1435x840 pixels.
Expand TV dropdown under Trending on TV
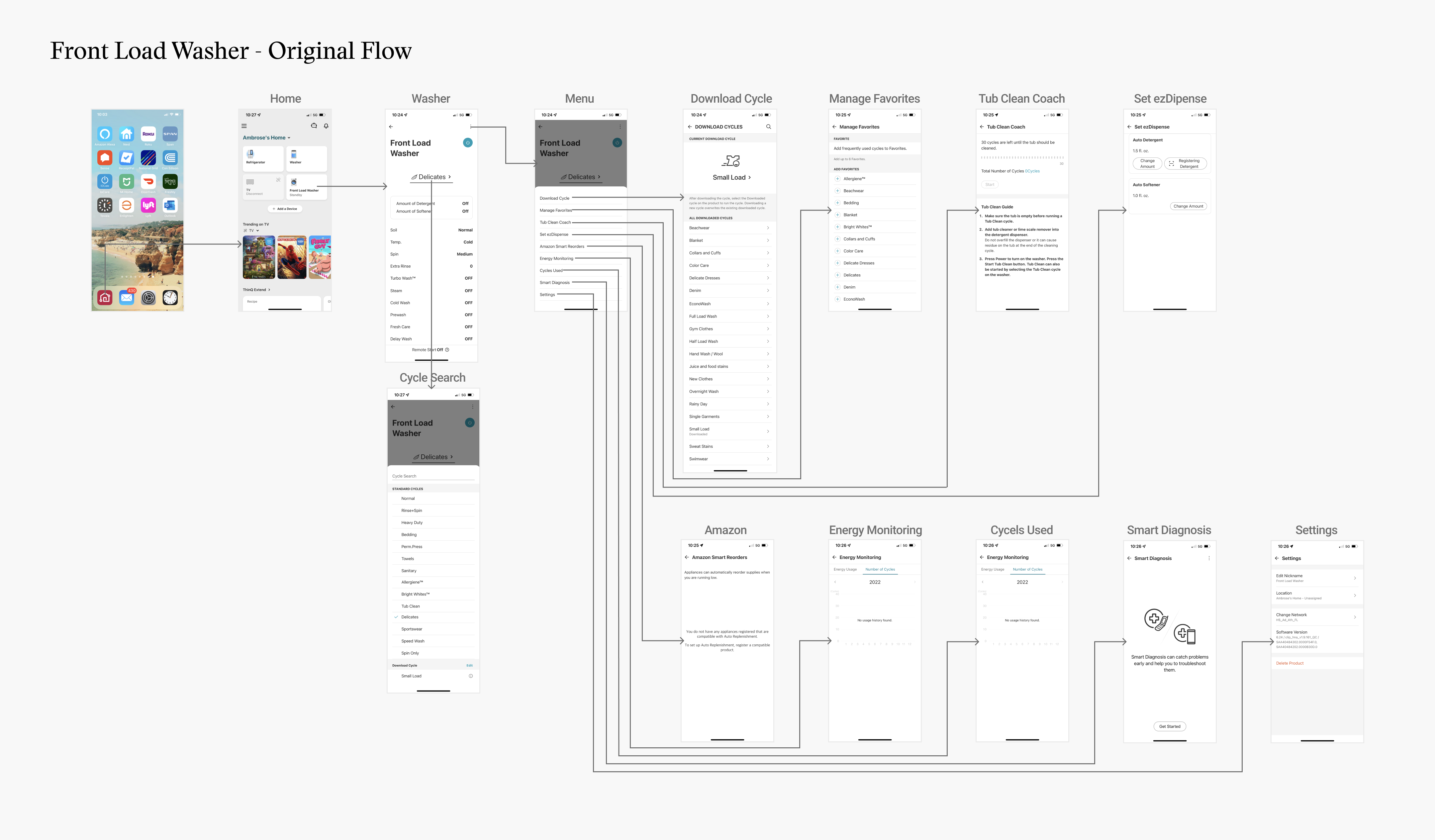[x=252, y=231]
